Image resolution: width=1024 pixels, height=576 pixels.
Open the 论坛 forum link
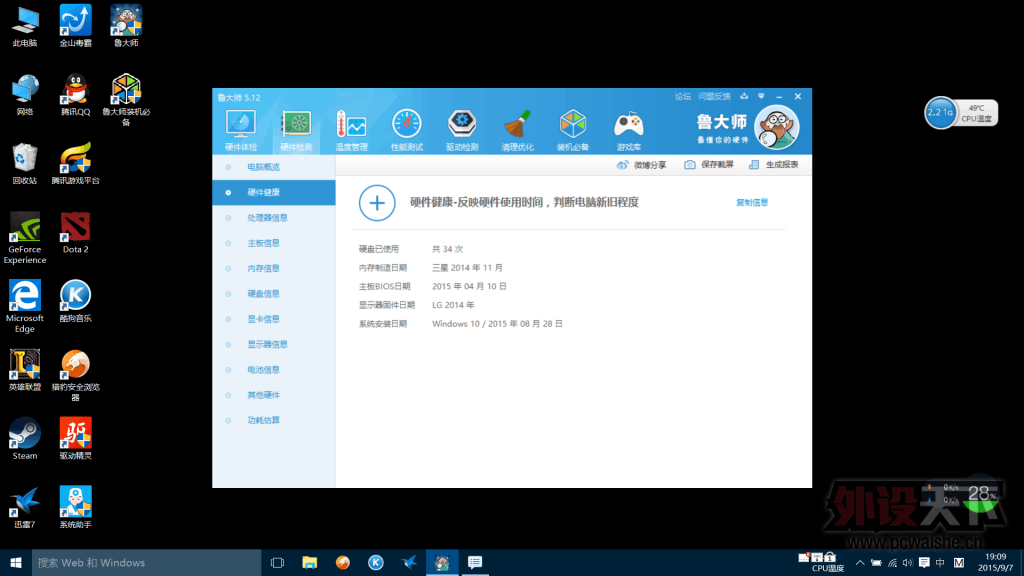pos(683,97)
